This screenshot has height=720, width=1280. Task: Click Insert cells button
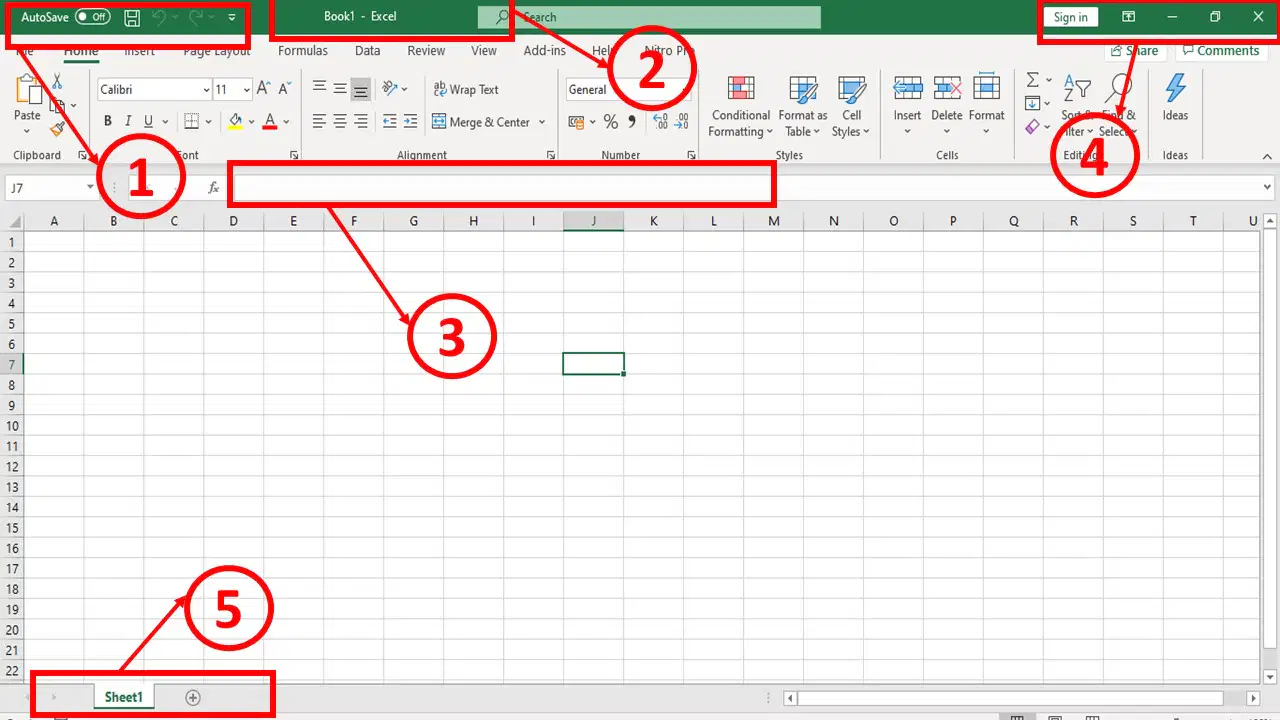[x=907, y=106]
